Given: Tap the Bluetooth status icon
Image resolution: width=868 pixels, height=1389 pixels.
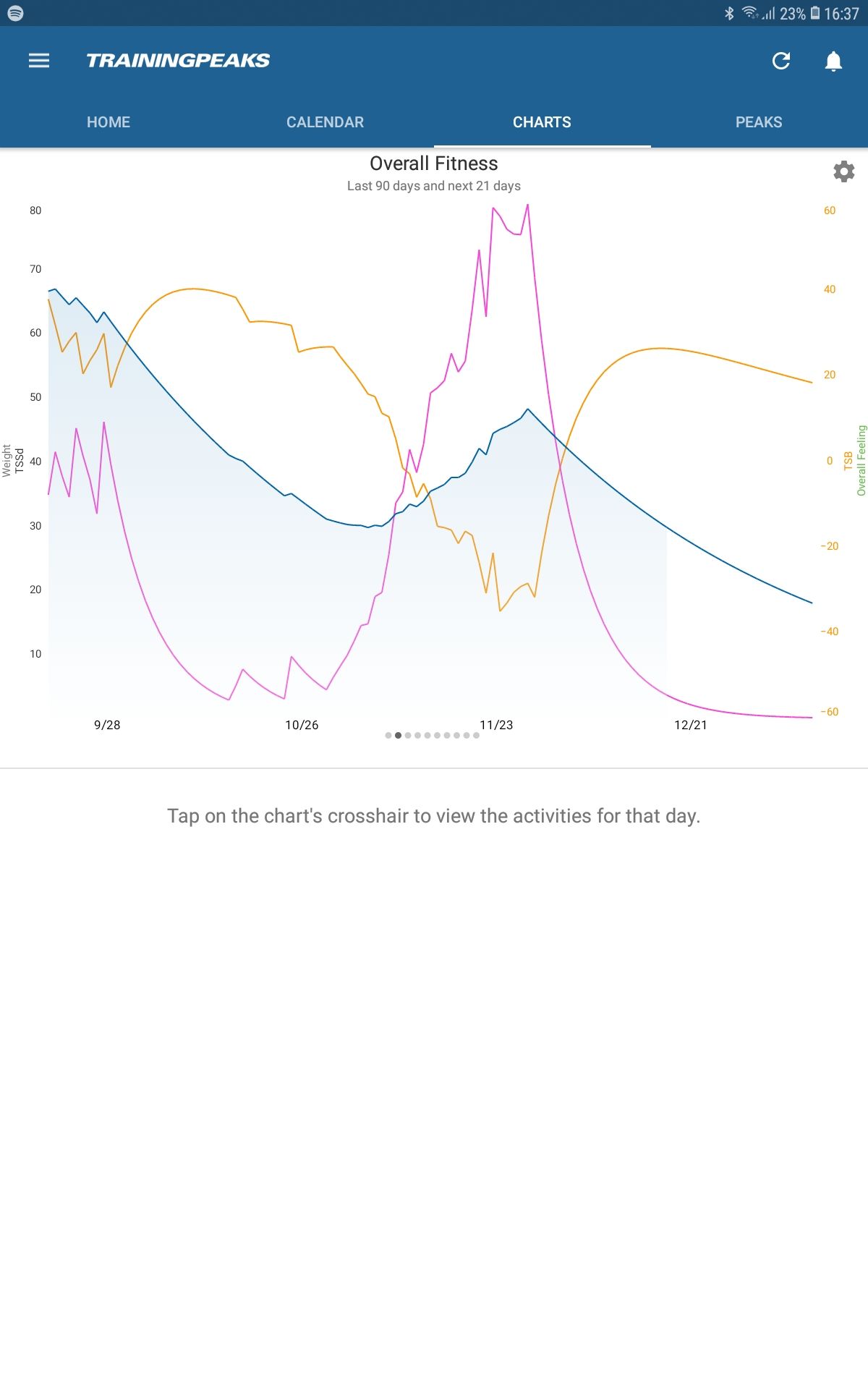Looking at the screenshot, I should click(x=730, y=12).
